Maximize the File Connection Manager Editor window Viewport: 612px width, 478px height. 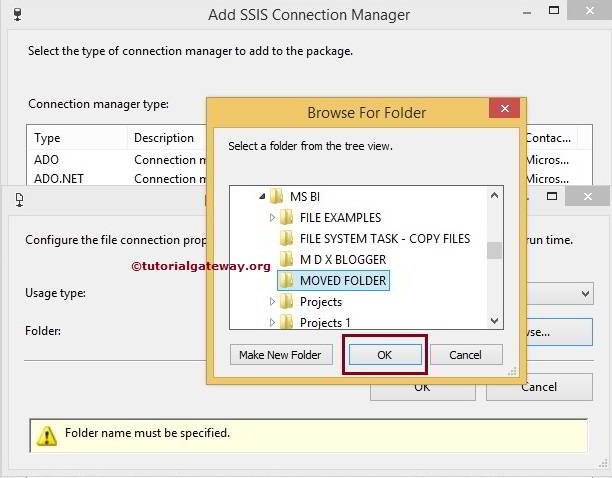click(552, 196)
